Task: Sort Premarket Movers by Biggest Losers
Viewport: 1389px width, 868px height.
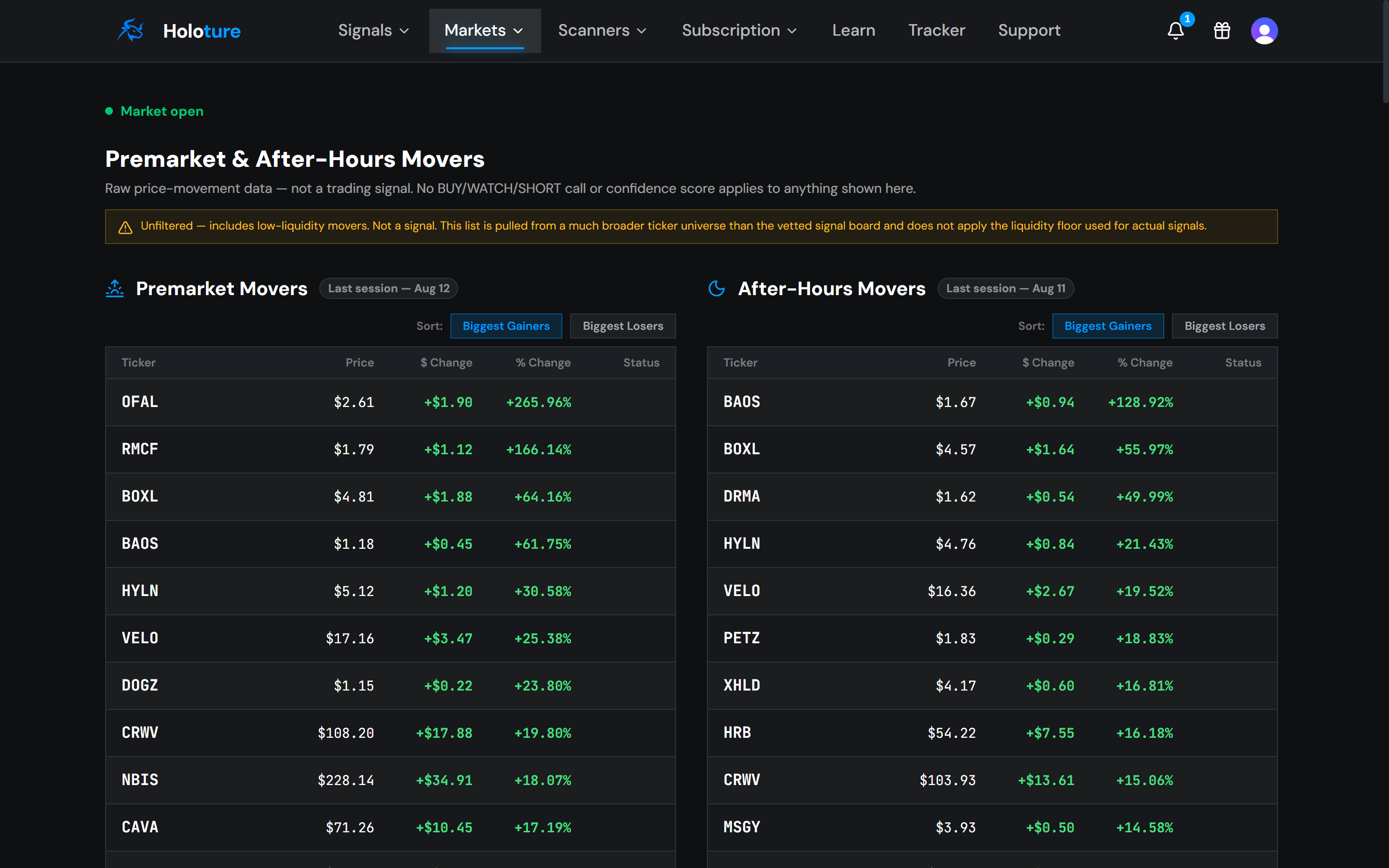Action: tap(623, 326)
